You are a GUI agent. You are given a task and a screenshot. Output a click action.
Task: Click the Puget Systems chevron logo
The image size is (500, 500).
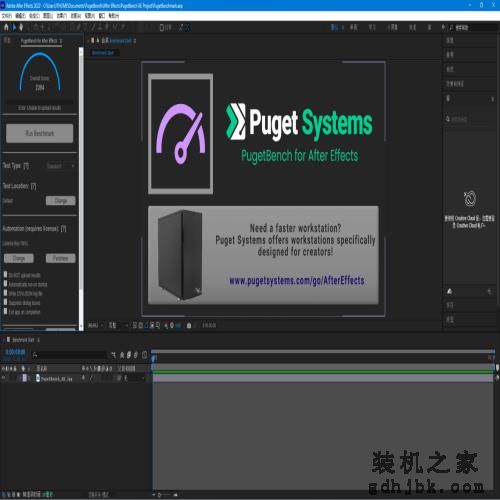click(236, 121)
